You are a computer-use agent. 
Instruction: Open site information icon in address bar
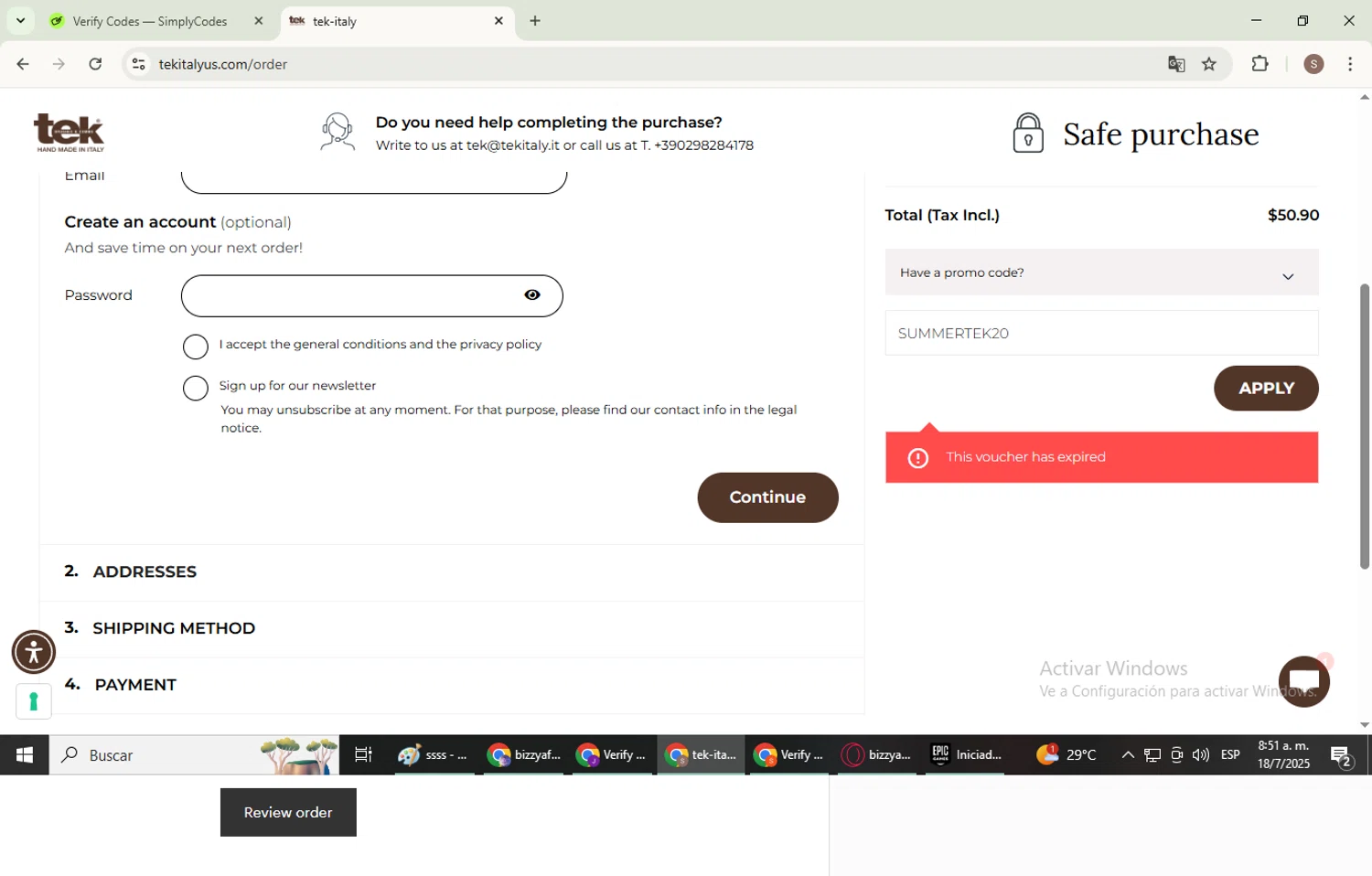tap(138, 64)
